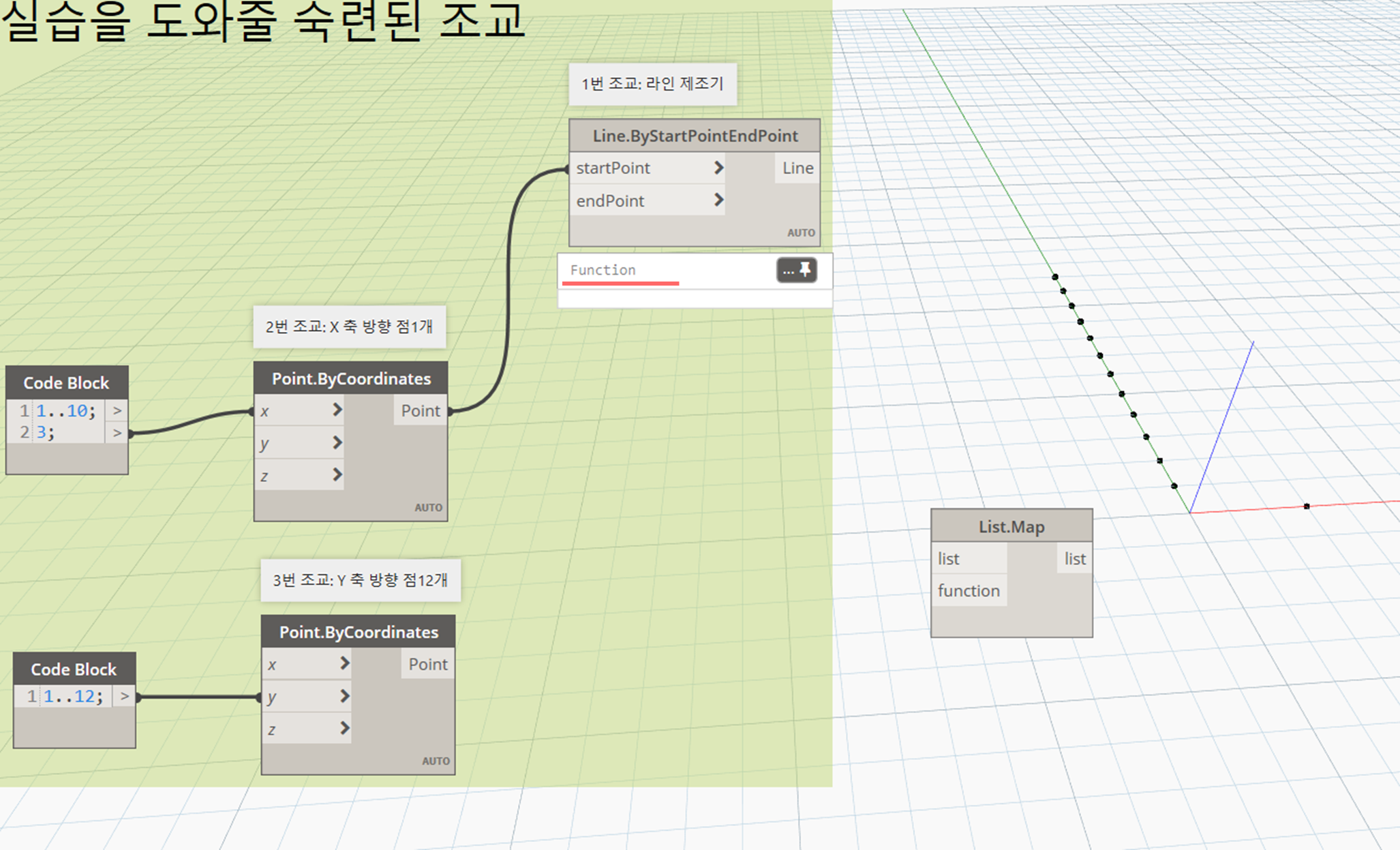Click output port of code line 1..10
This screenshot has height=850, width=1400.
[117, 410]
